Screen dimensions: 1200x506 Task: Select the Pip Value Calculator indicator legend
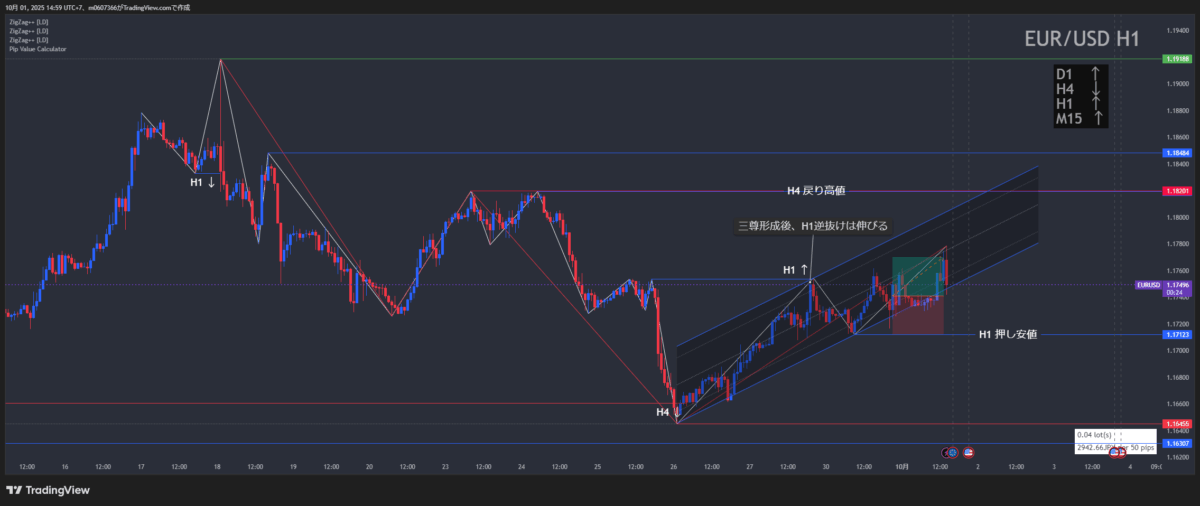click(x=38, y=48)
